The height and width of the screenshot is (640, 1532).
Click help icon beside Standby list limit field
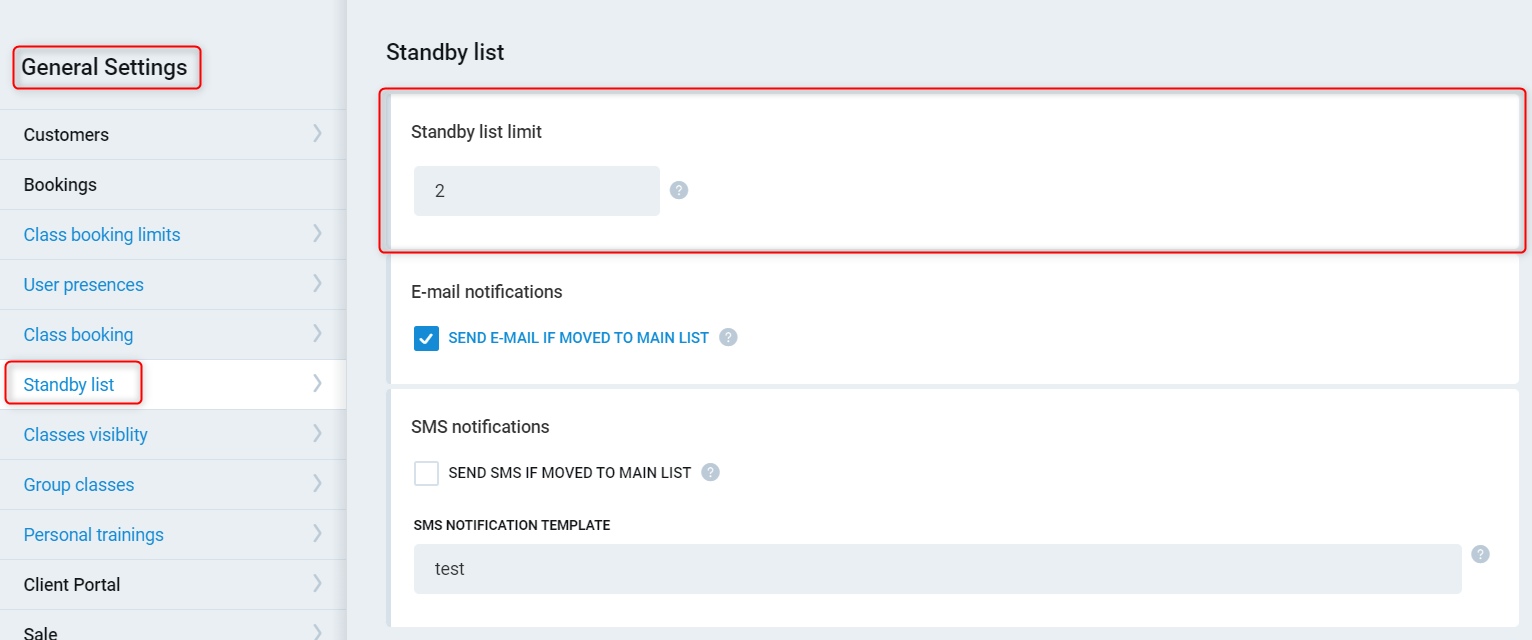679,190
